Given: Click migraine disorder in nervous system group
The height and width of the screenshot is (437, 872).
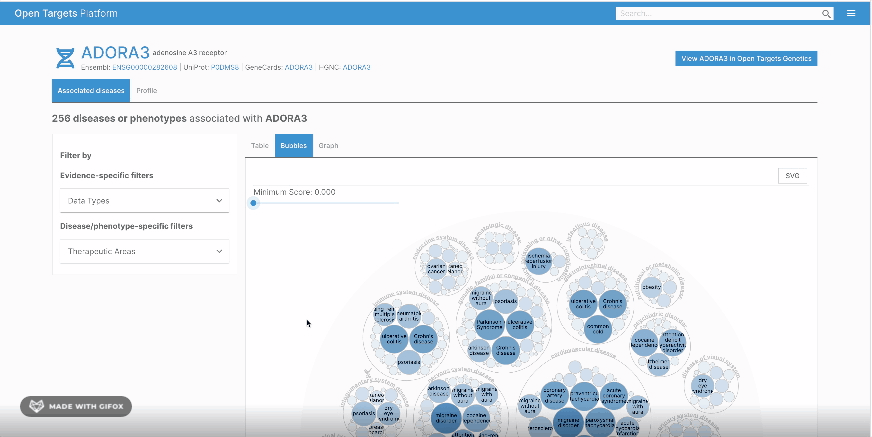Looking at the screenshot, I should [446, 419].
